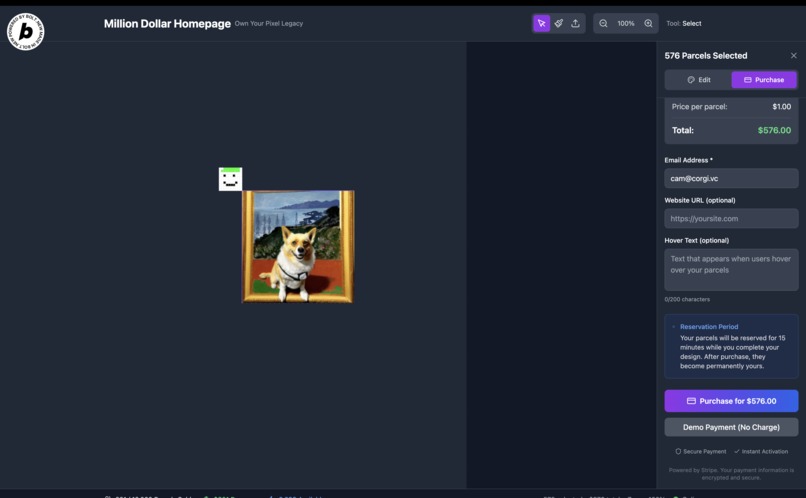Screen dimensions: 806x498
Task: Click the 100% zoom level
Action: tap(626, 24)
